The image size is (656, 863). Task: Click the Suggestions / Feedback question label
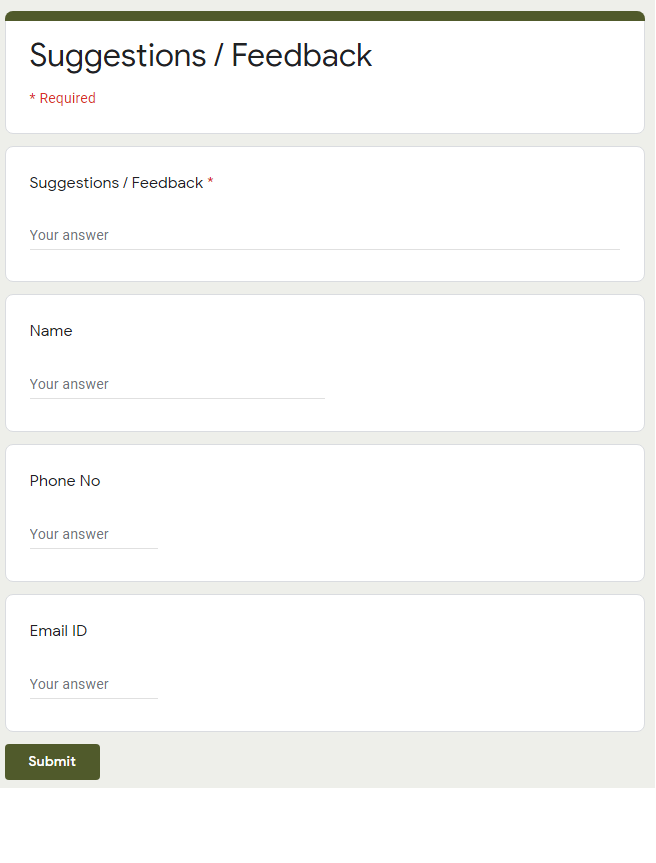coord(116,183)
